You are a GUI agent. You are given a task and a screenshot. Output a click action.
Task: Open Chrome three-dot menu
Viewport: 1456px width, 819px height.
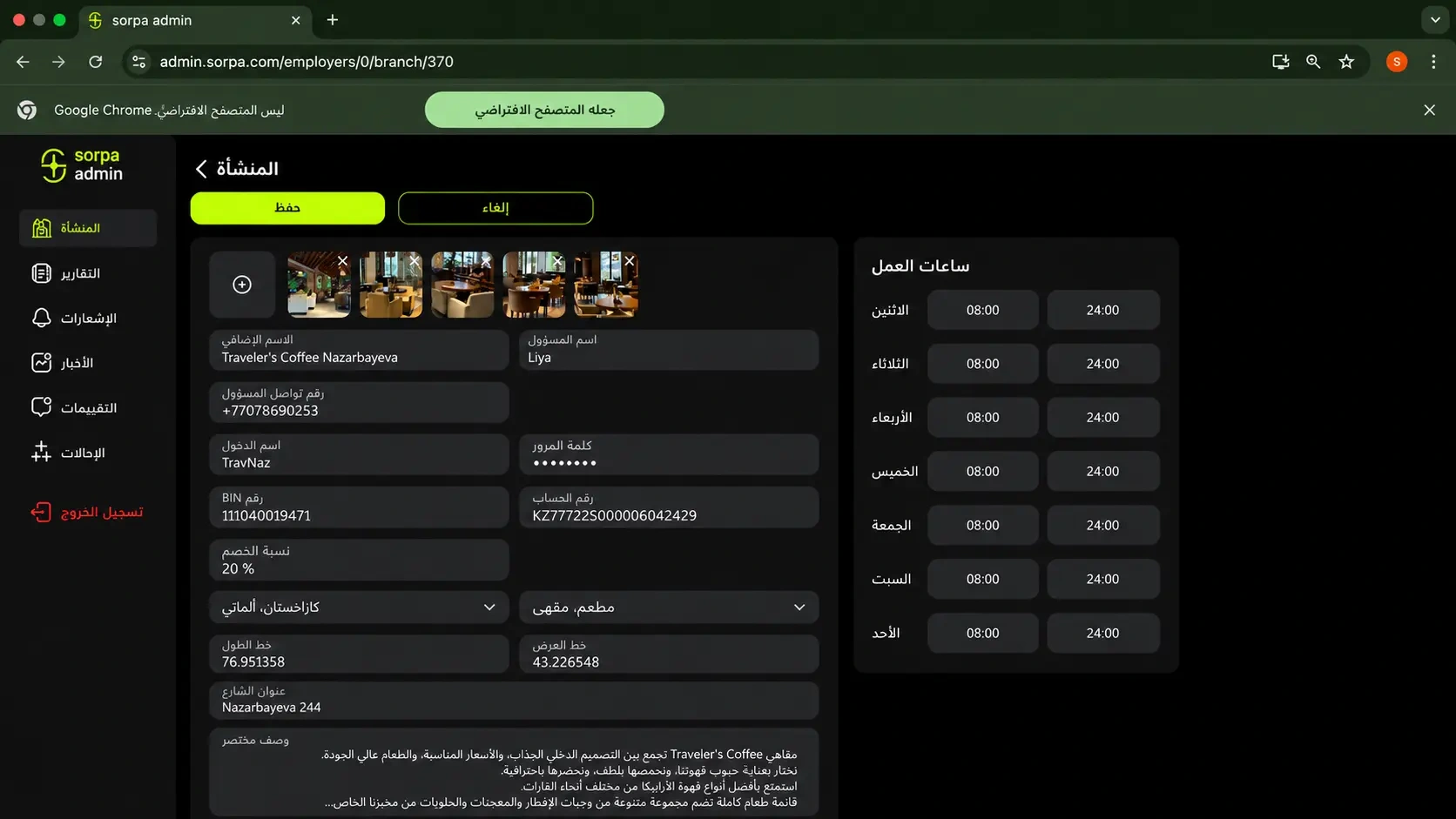tap(1433, 62)
